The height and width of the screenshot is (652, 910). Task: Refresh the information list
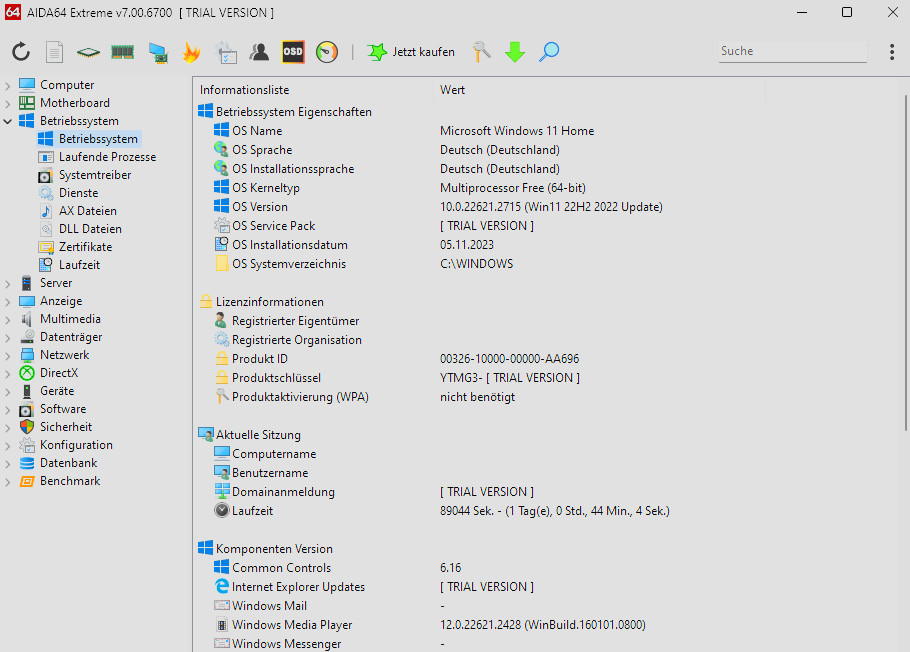[x=20, y=51]
